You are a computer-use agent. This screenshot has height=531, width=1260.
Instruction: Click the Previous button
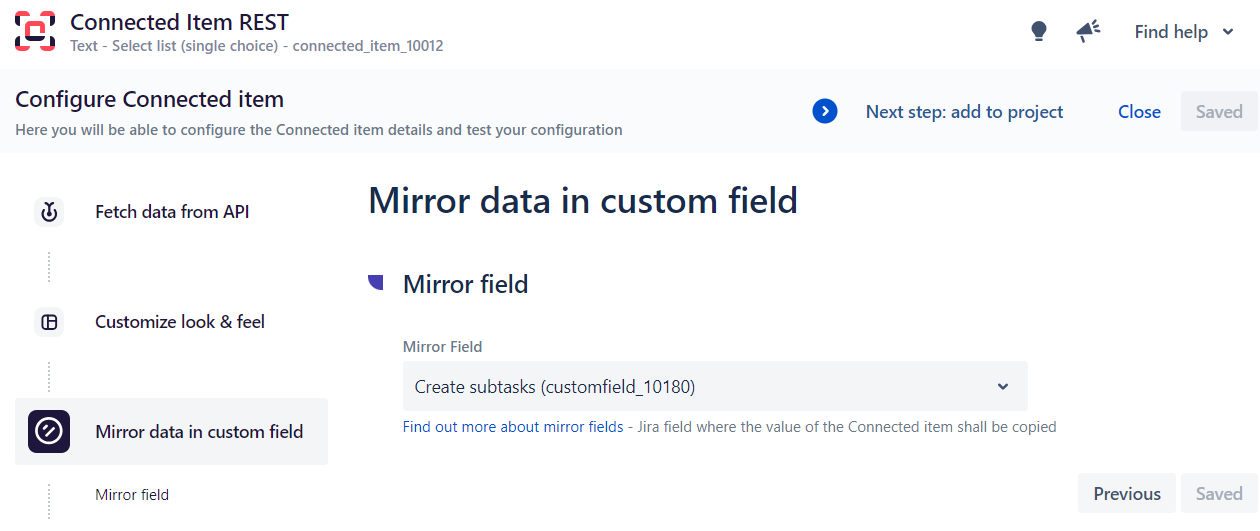(x=1126, y=494)
